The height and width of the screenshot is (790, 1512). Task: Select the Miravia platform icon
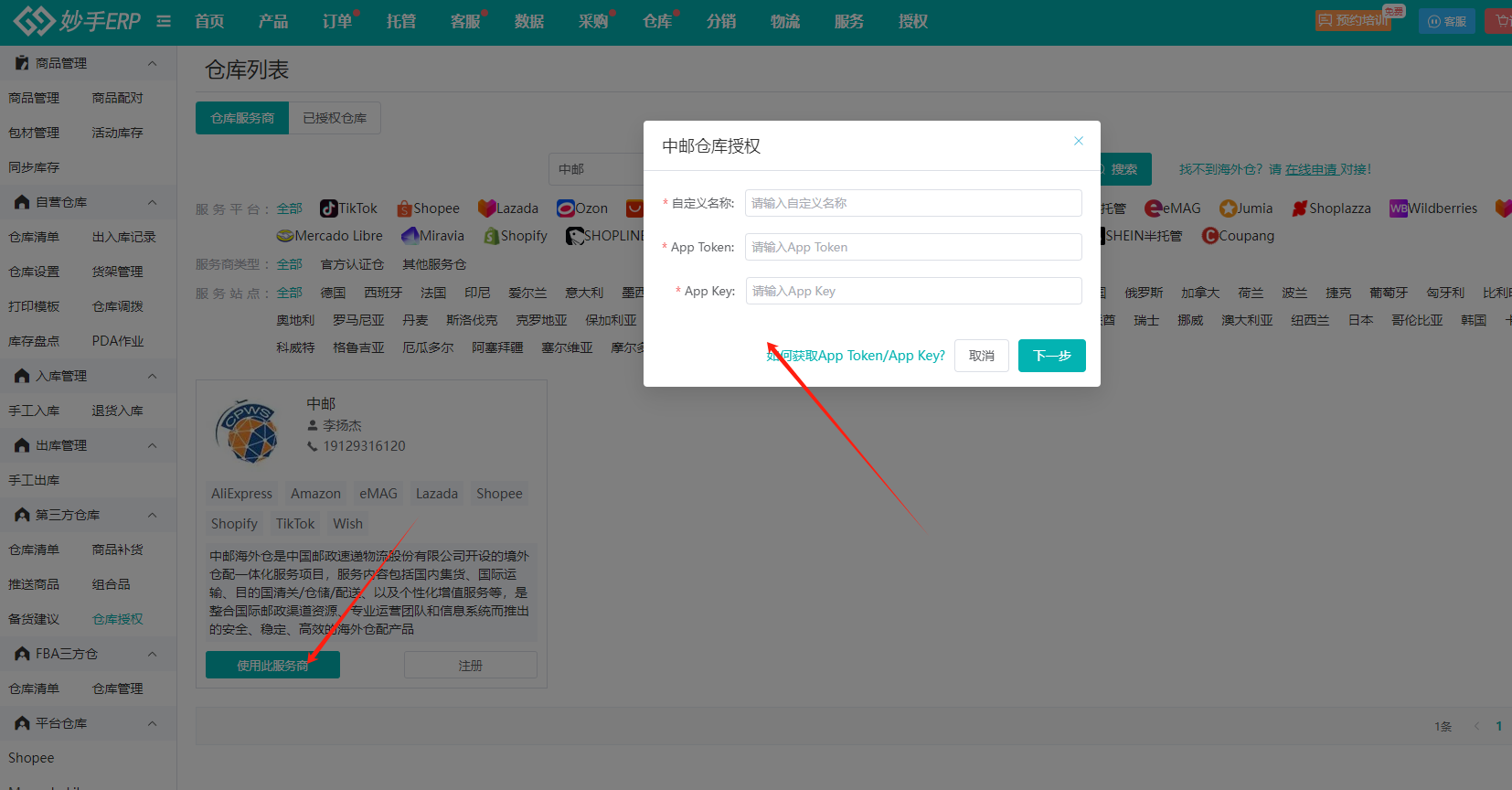click(x=410, y=236)
